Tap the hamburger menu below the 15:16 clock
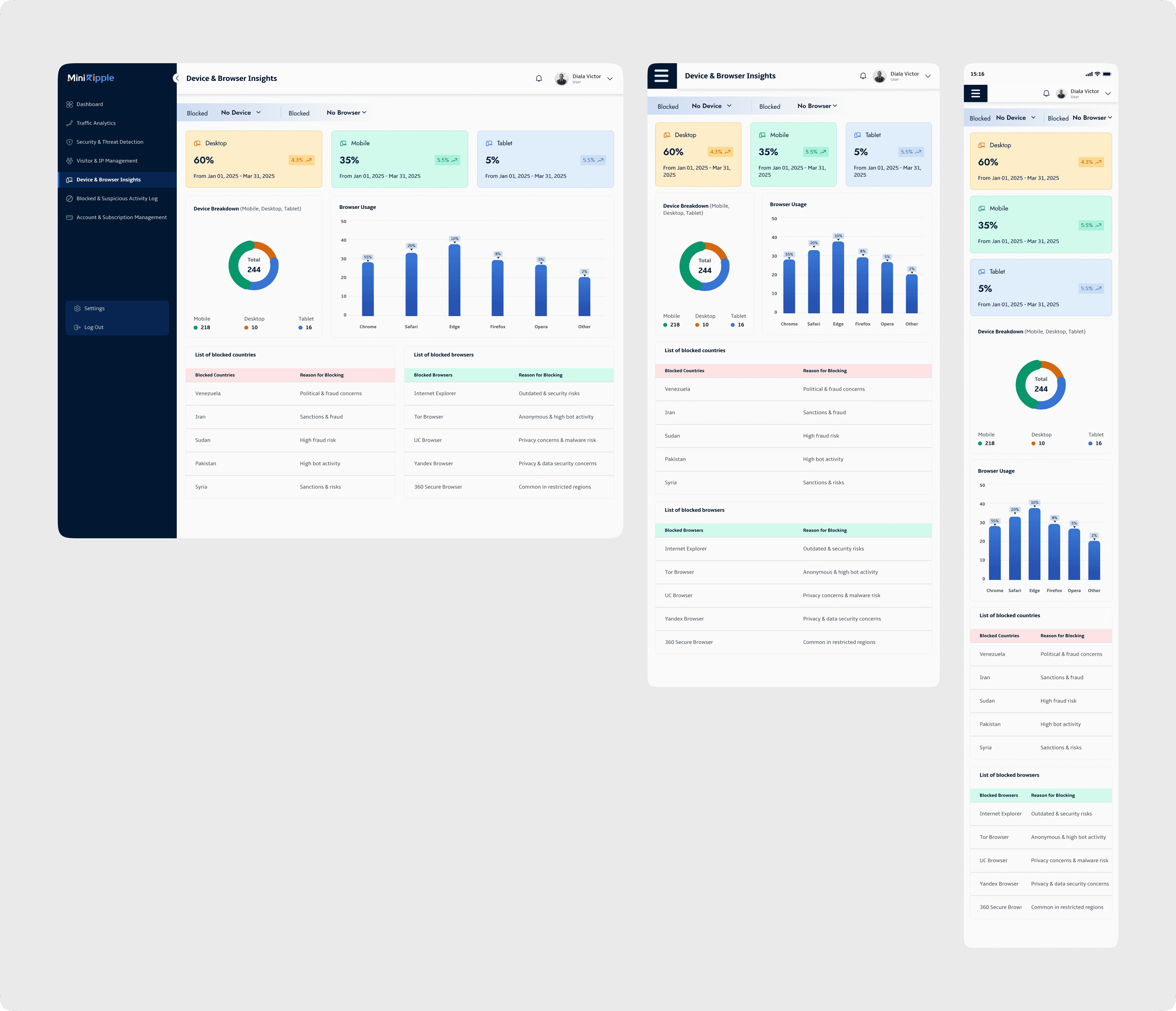Screen dimensions: 1176x1011 coord(975,93)
